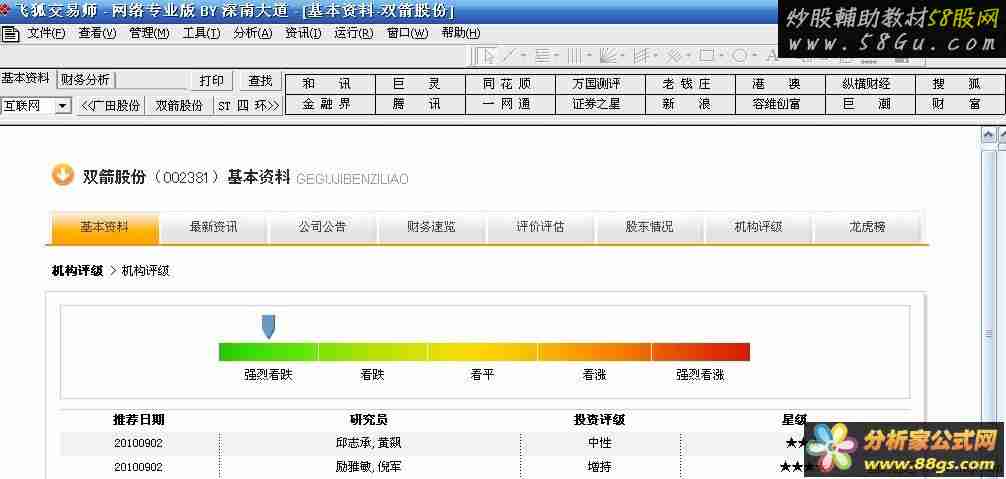Open the 查看(V) menu
This screenshot has height=479, width=1006.
pos(98,33)
